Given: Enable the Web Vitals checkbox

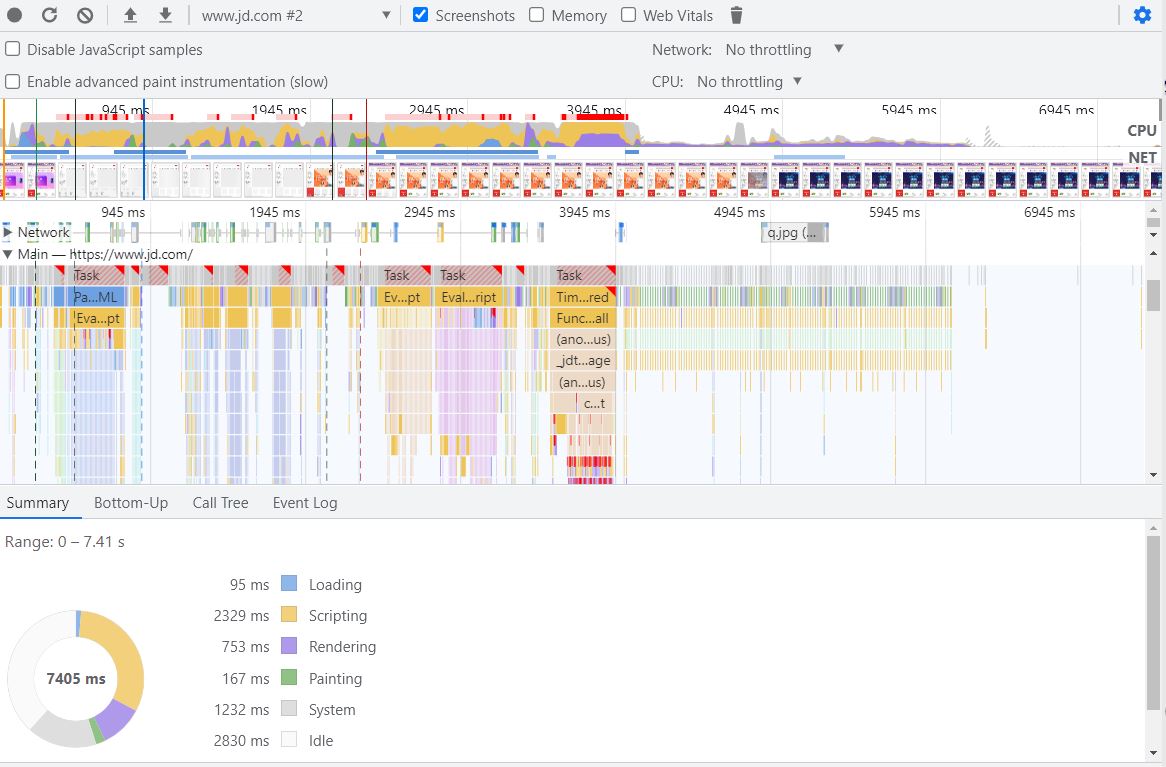Looking at the screenshot, I should pyautogui.click(x=629, y=15).
